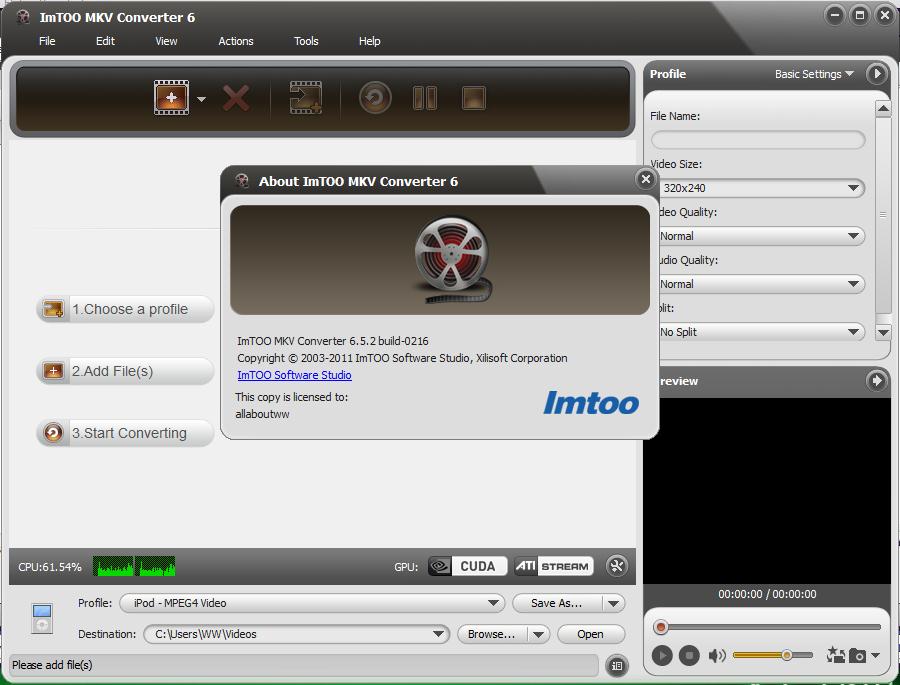Open the Edit menu
This screenshot has height=685, width=900.
pos(105,41)
